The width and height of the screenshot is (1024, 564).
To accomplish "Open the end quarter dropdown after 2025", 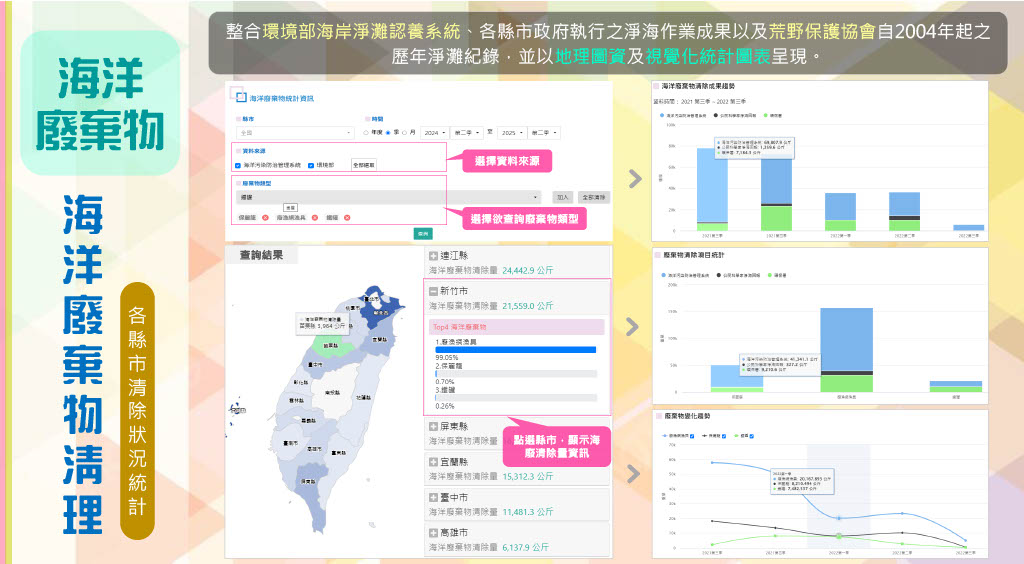I will (x=544, y=133).
